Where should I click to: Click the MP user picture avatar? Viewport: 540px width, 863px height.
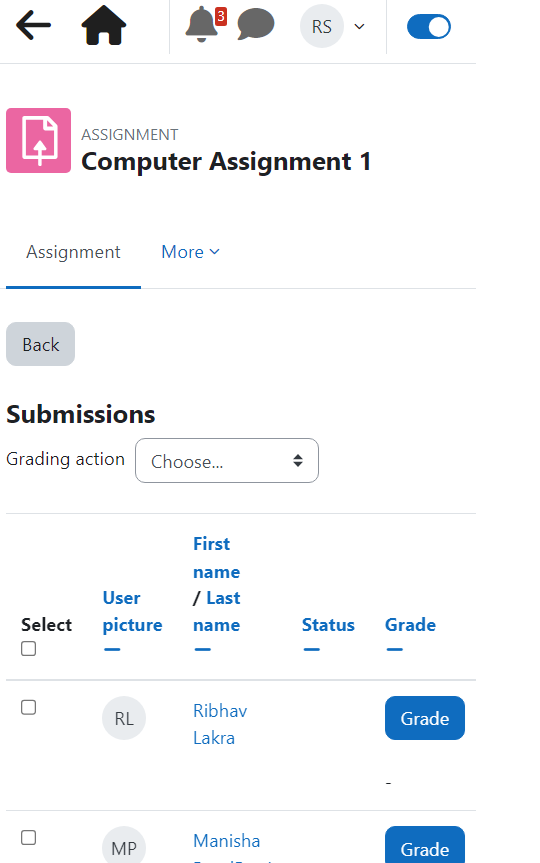pyautogui.click(x=124, y=846)
